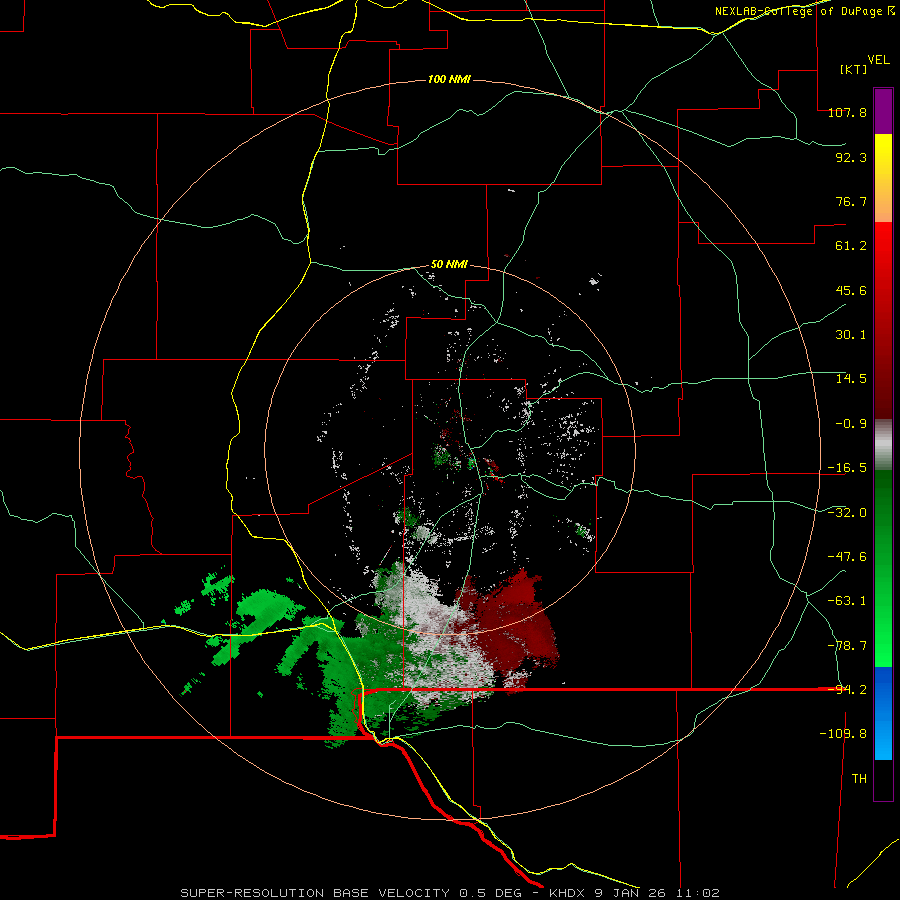Viewport: 900px width, 900px height.
Task: Click the -0.9 legend value
Action: 851,424
